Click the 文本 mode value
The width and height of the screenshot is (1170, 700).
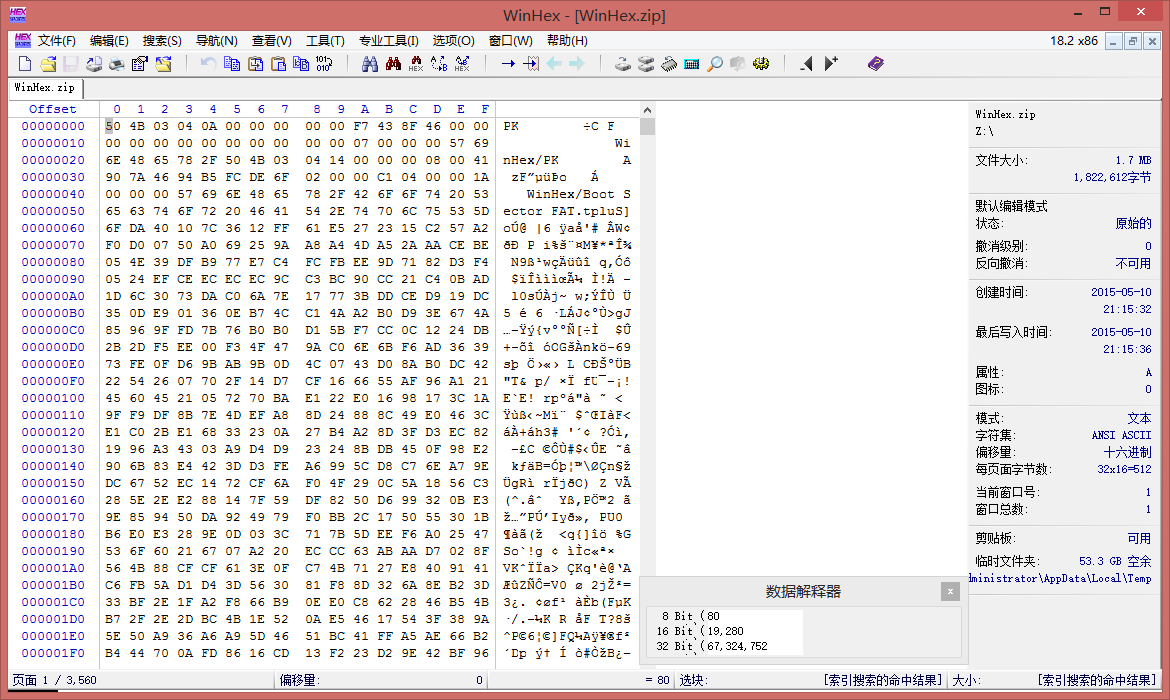(x=1139, y=419)
